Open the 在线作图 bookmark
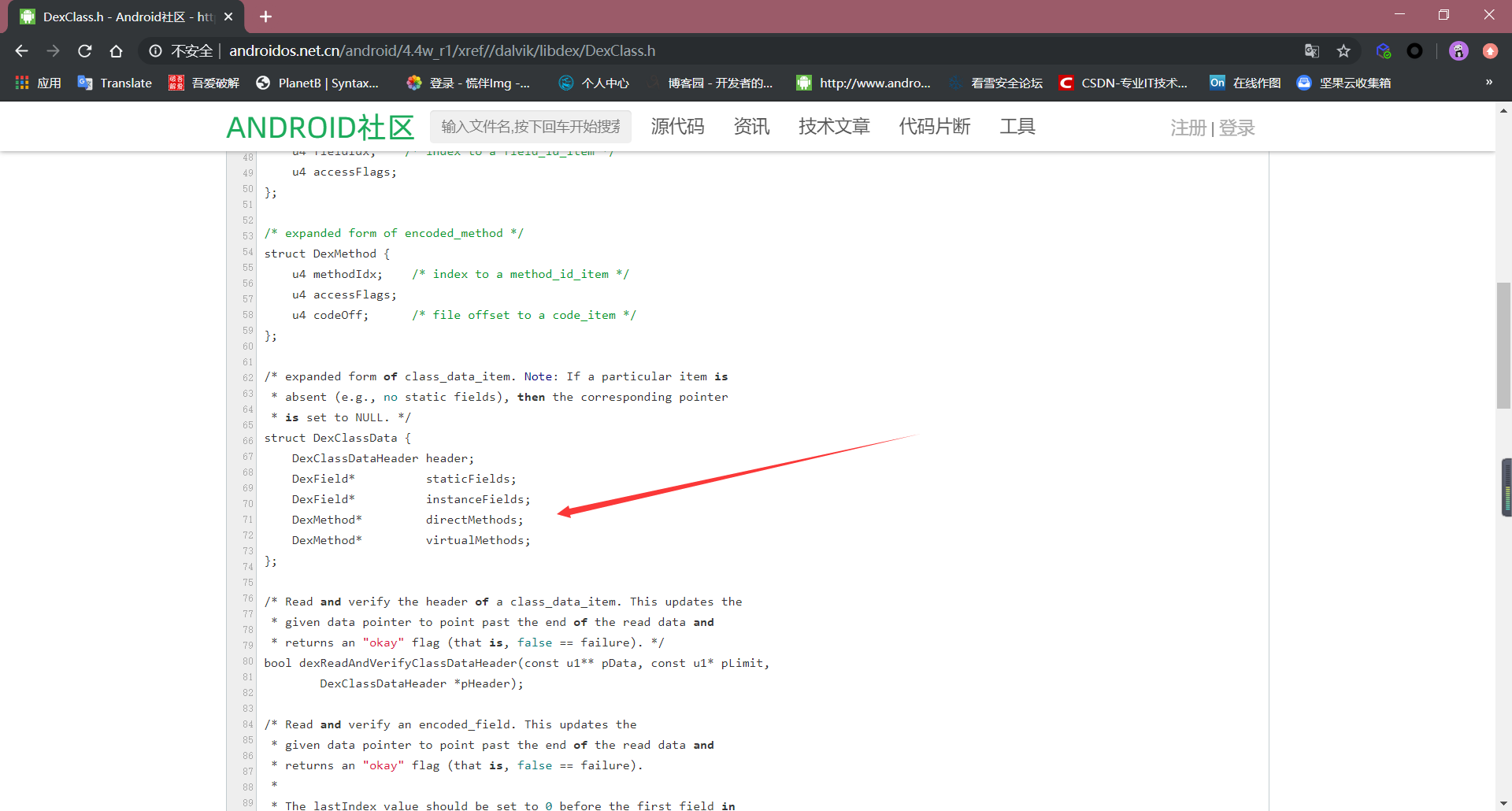This screenshot has width=1512, height=811. (1245, 83)
